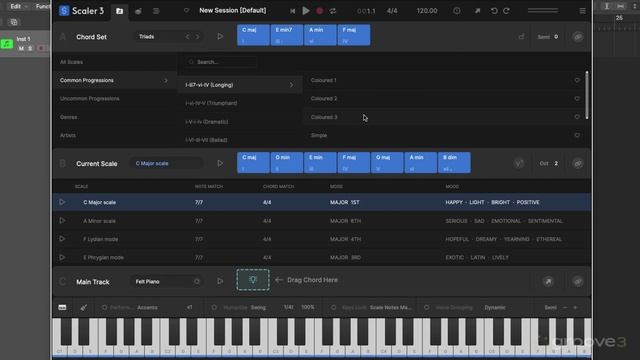This screenshot has height=360, width=640.
Task: Favorite Coloured 1 with its heart icon
Action: (577, 80)
